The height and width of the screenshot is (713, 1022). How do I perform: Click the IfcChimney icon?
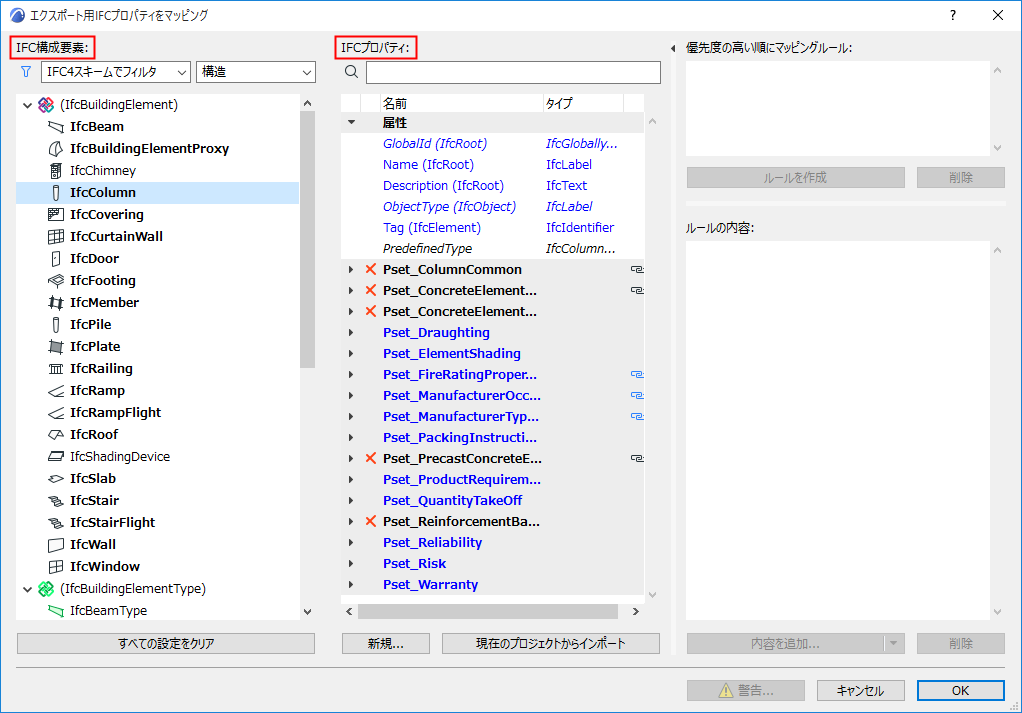[56, 171]
